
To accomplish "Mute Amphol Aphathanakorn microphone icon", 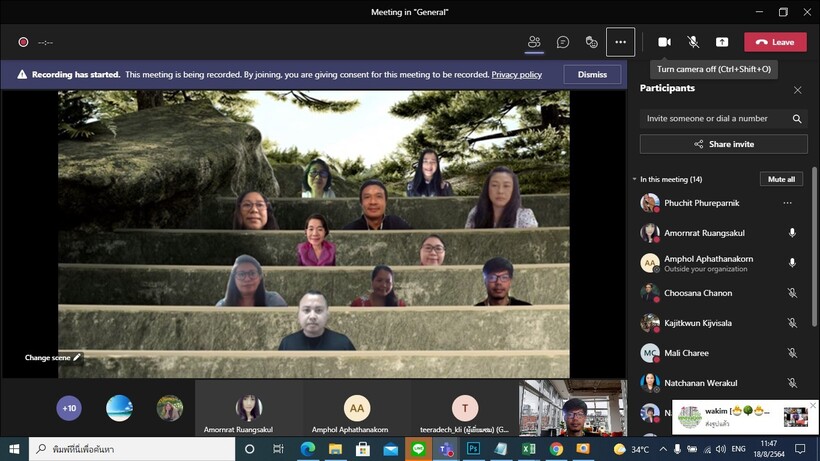I will pos(792,262).
